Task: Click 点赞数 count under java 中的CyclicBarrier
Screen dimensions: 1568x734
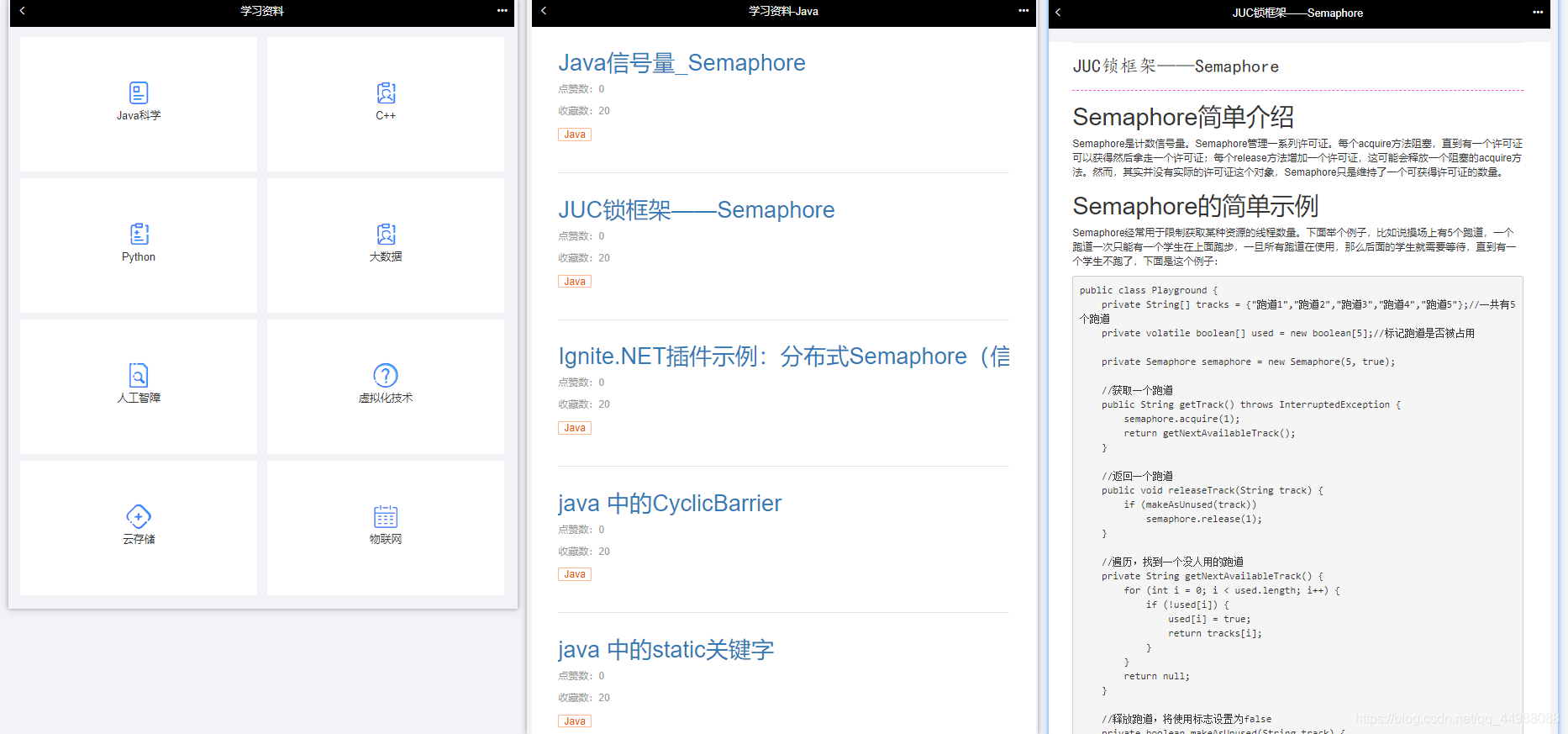Action: click(x=581, y=530)
